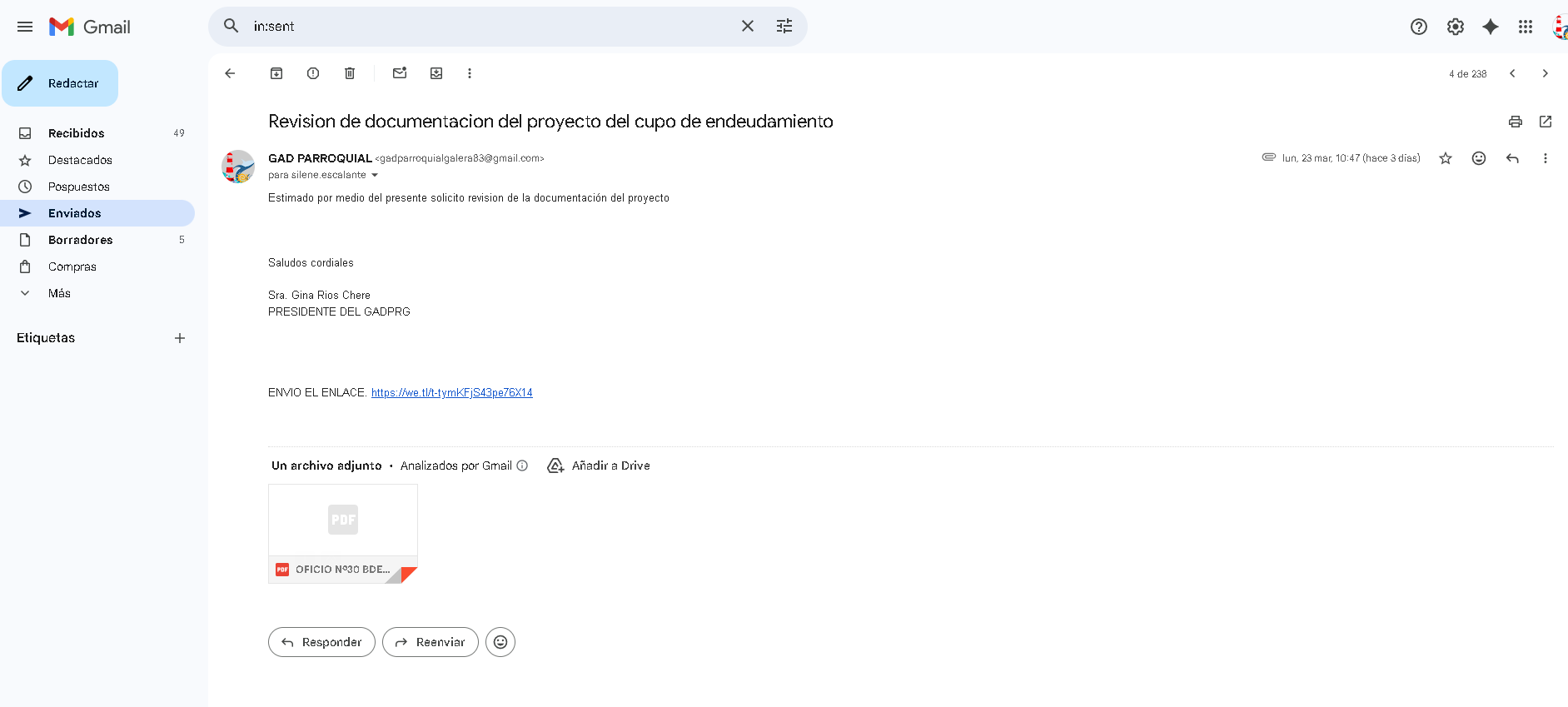Click the Responder button
Screen dimensions: 1568x707
coord(321,642)
